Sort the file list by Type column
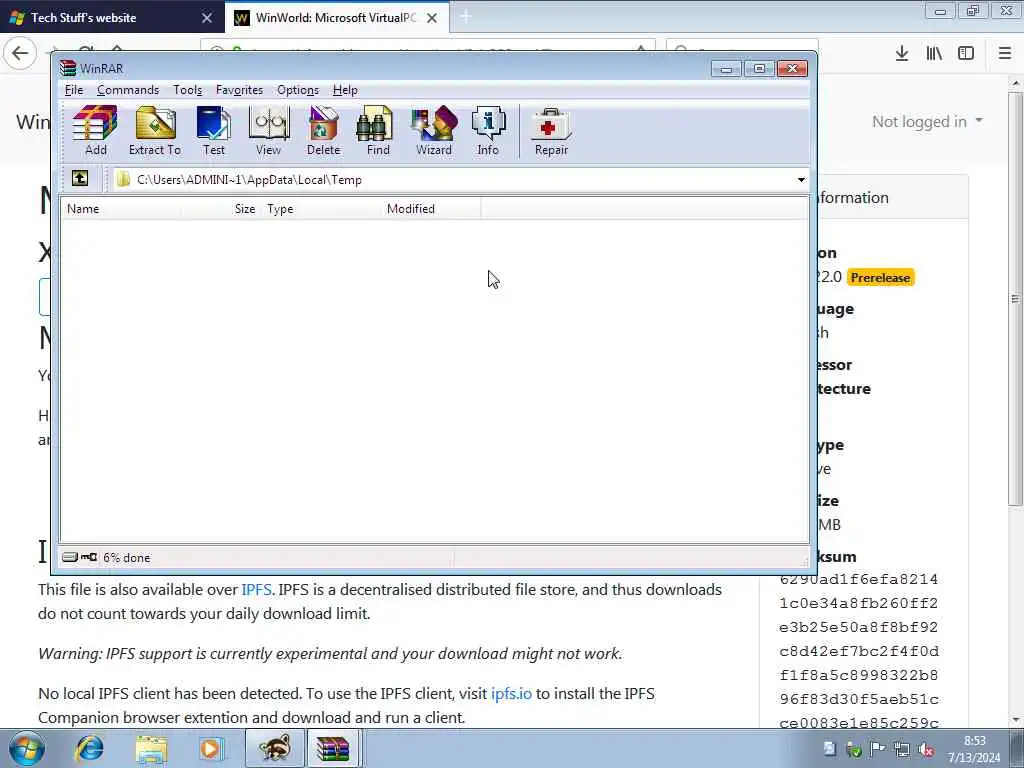The width and height of the screenshot is (1024, 768). 320,209
